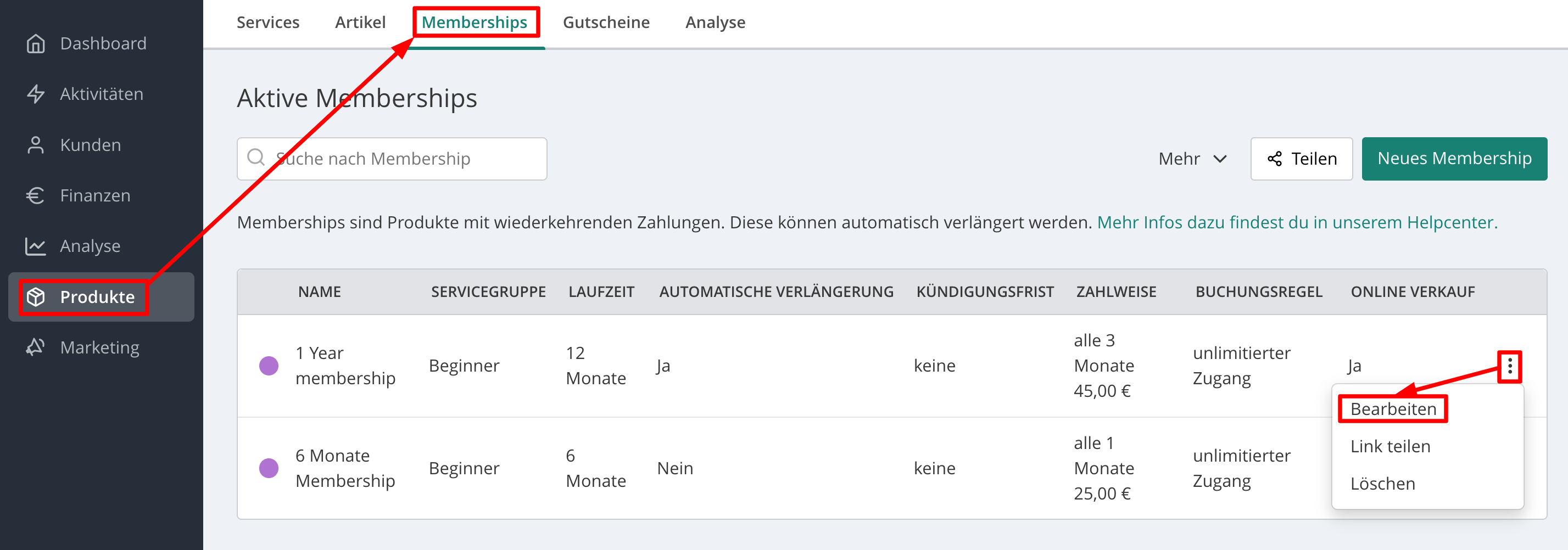
Task: Click the NAME column header
Action: click(x=320, y=292)
